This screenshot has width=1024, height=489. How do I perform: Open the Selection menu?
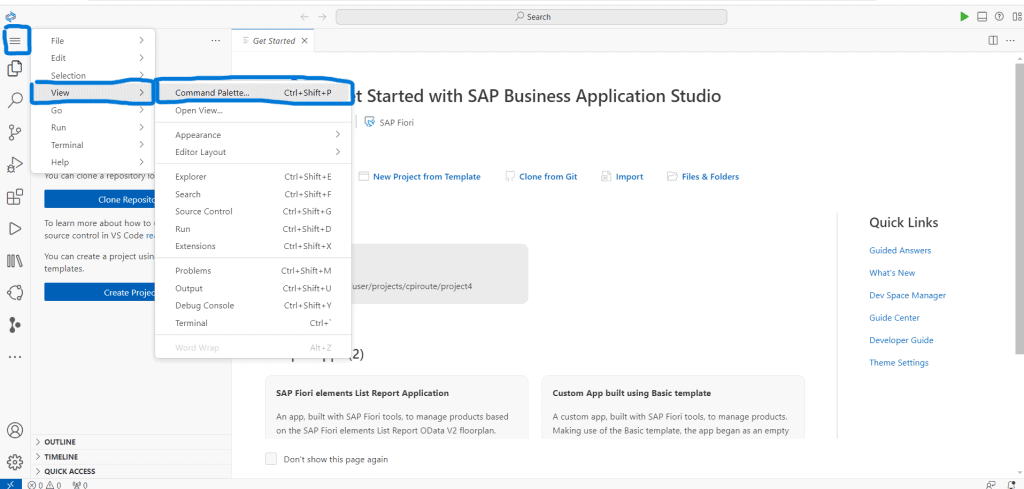point(93,76)
